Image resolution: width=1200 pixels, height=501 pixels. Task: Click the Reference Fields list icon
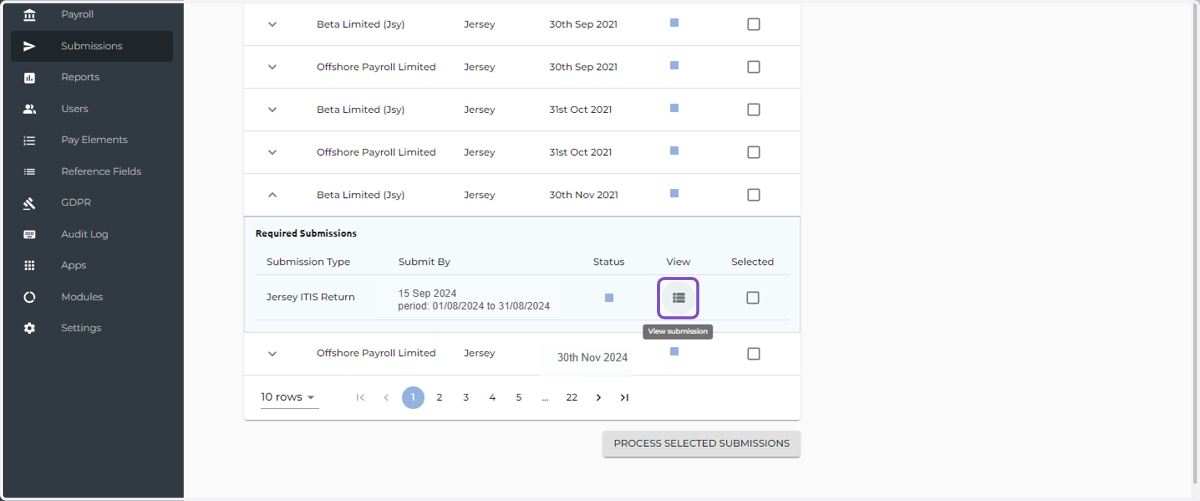(29, 171)
